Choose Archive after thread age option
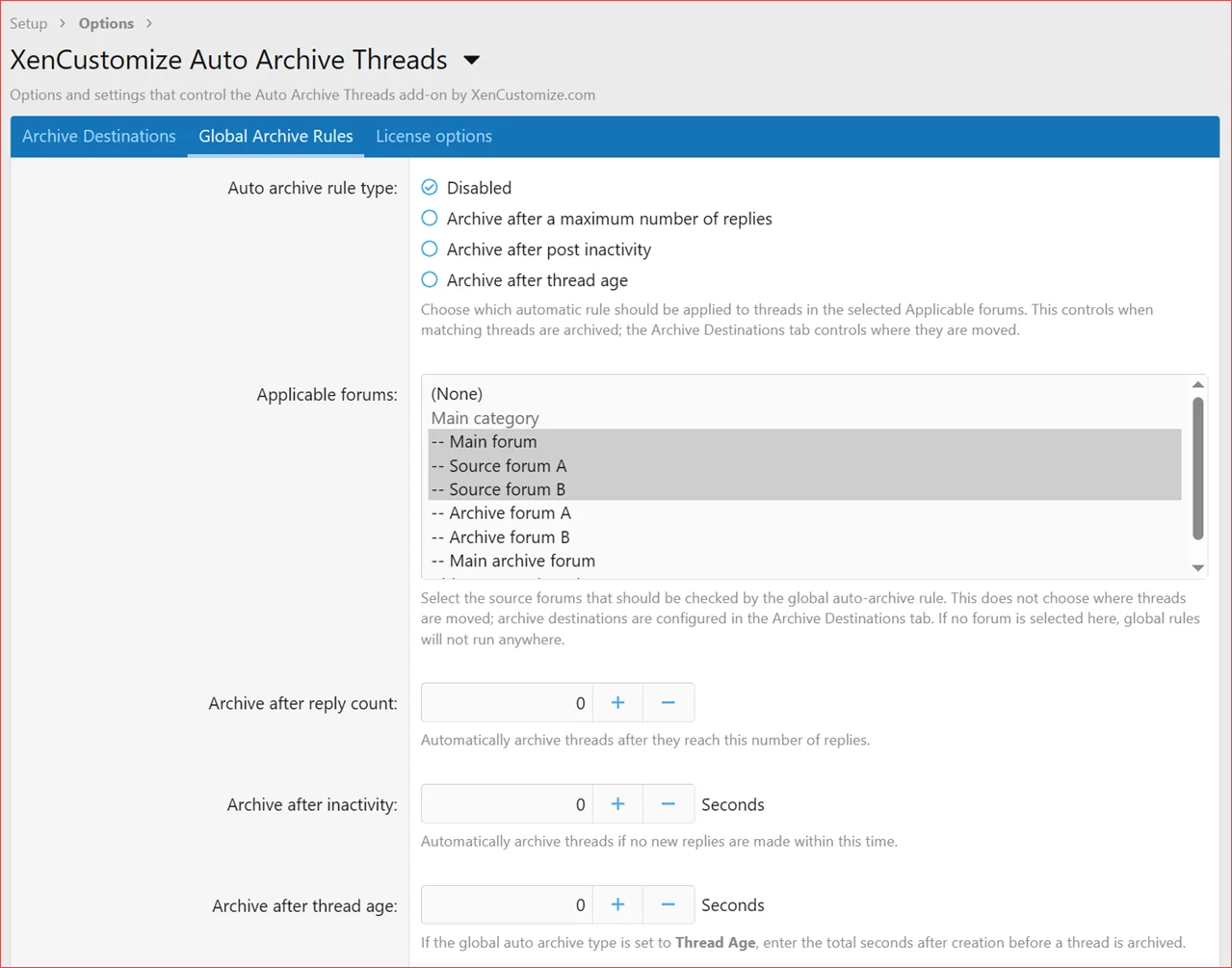 pyautogui.click(x=430, y=279)
